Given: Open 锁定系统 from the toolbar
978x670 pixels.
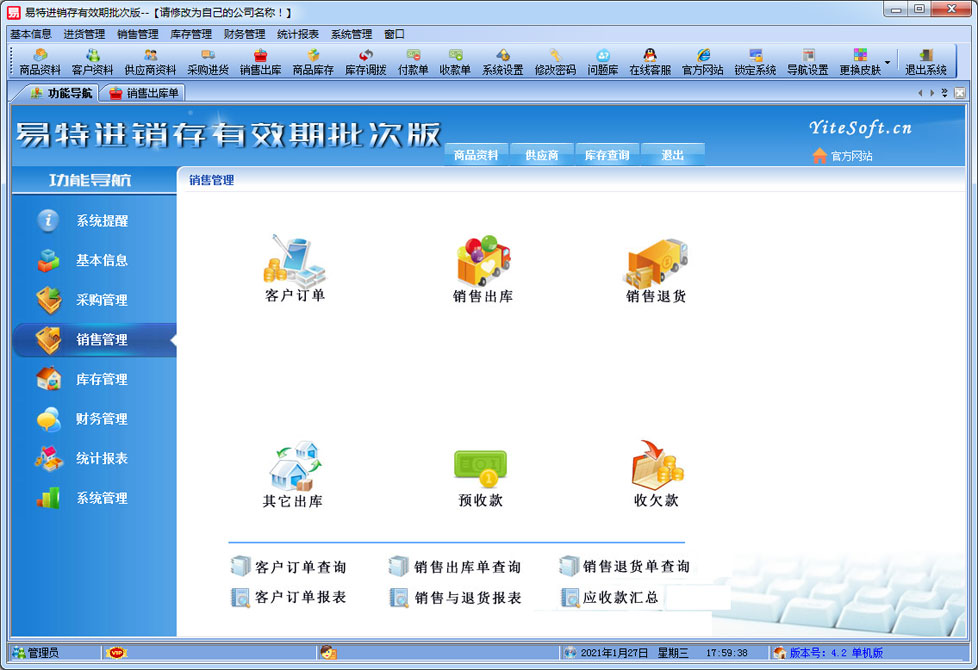Looking at the screenshot, I should click(755, 62).
